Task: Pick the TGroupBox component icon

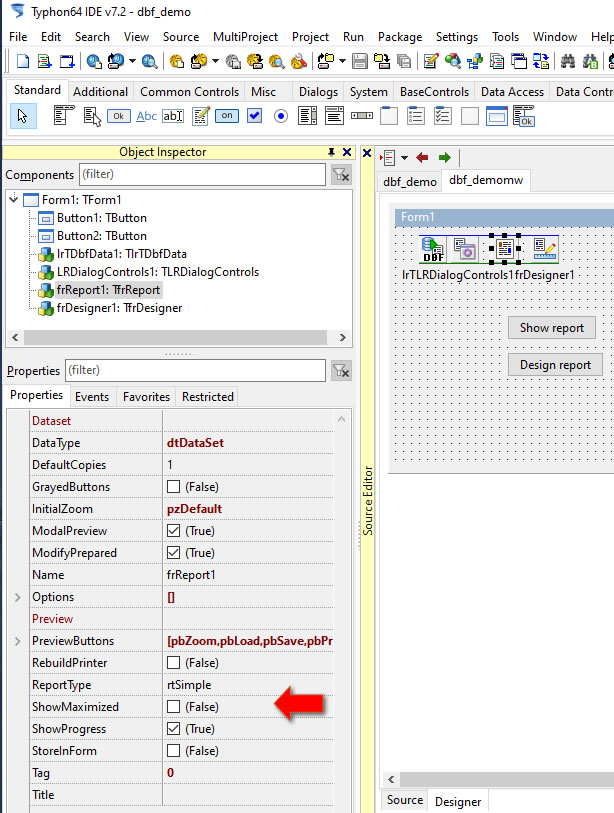Action: tap(388, 116)
